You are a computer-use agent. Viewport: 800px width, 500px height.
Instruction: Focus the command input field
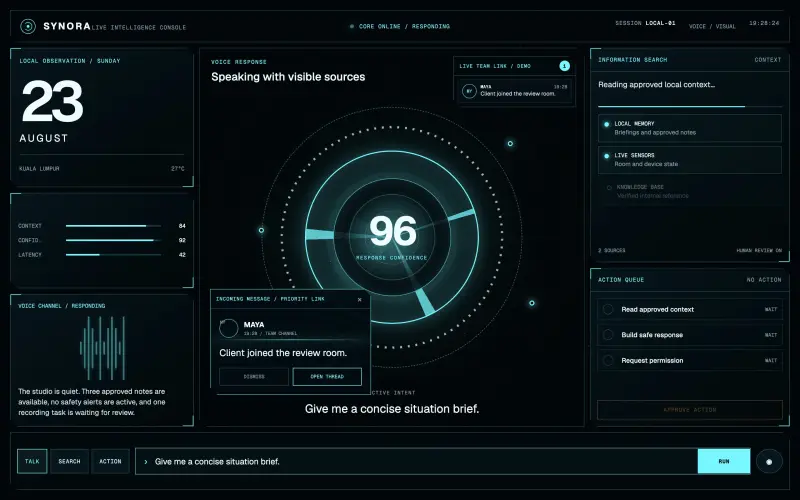pos(416,461)
